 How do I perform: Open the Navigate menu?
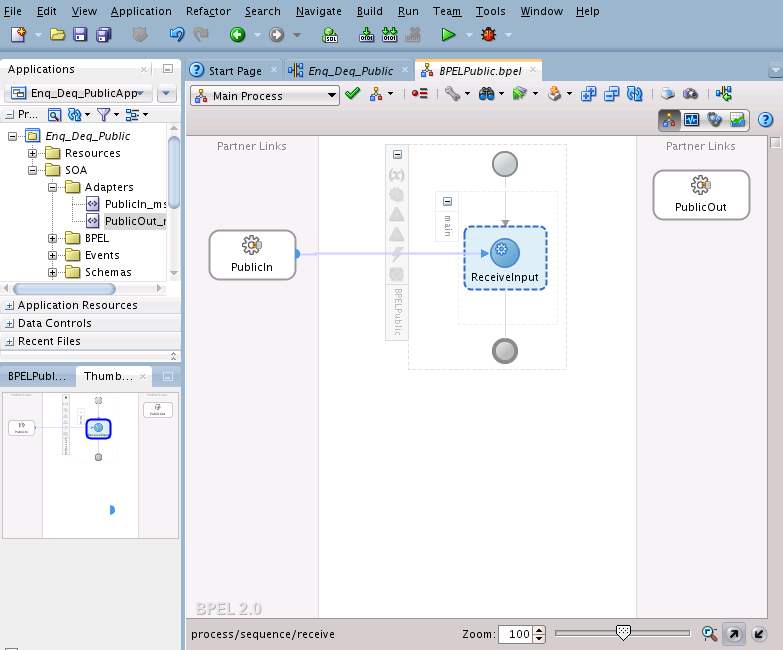click(x=319, y=11)
